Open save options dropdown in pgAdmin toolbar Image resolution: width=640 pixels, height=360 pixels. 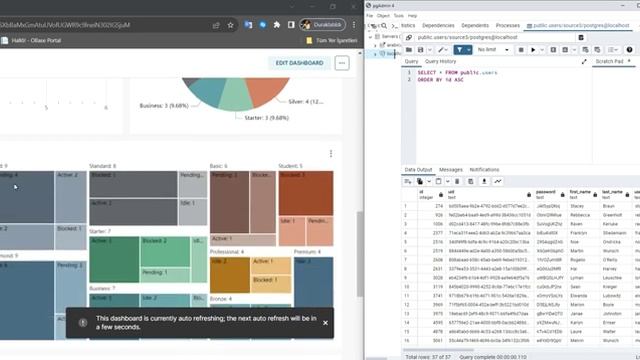[429, 50]
